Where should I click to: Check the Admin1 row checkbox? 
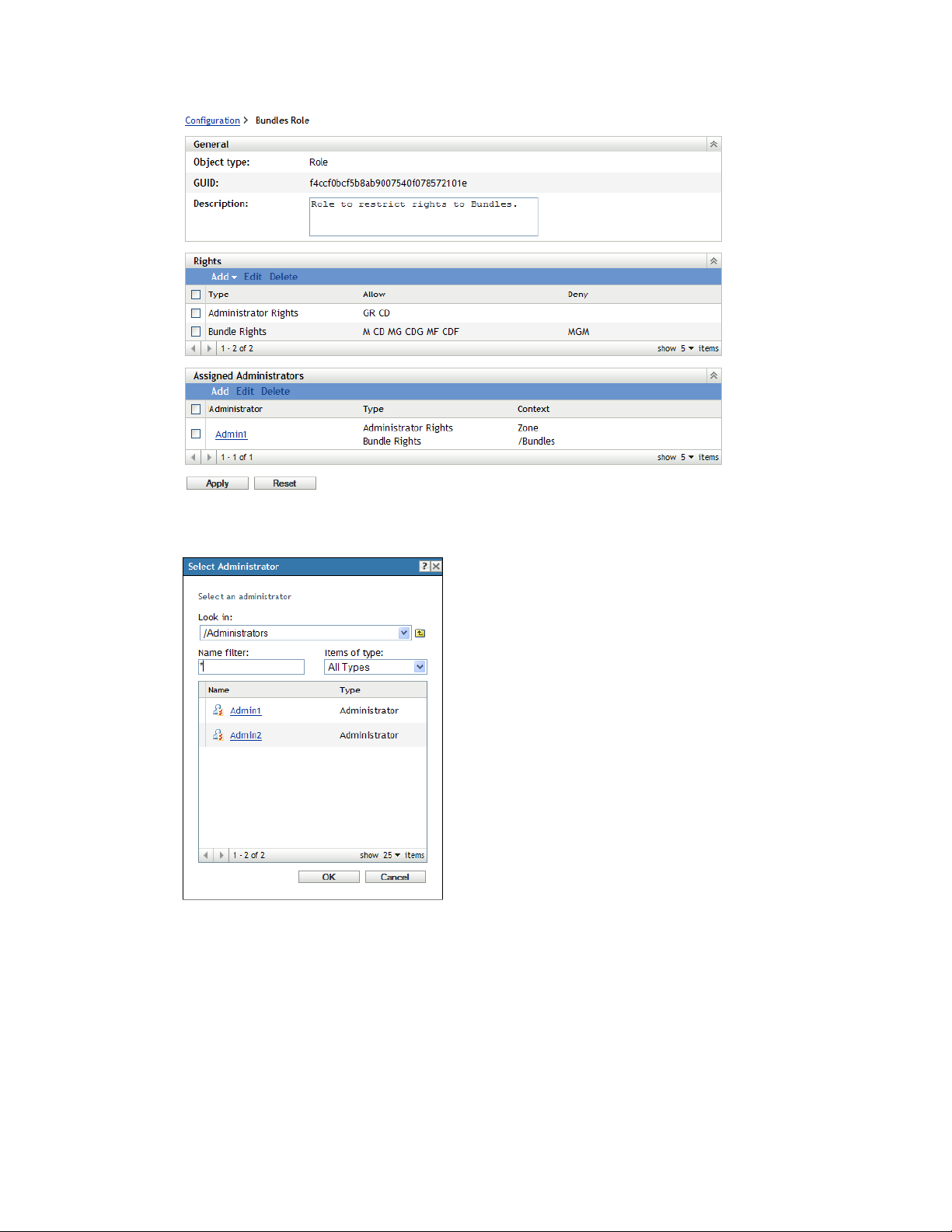click(x=196, y=434)
